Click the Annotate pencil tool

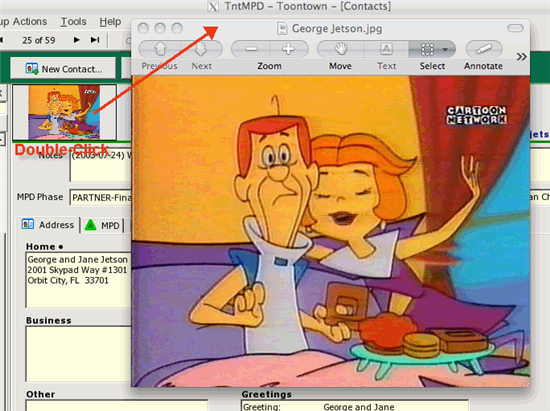point(484,49)
